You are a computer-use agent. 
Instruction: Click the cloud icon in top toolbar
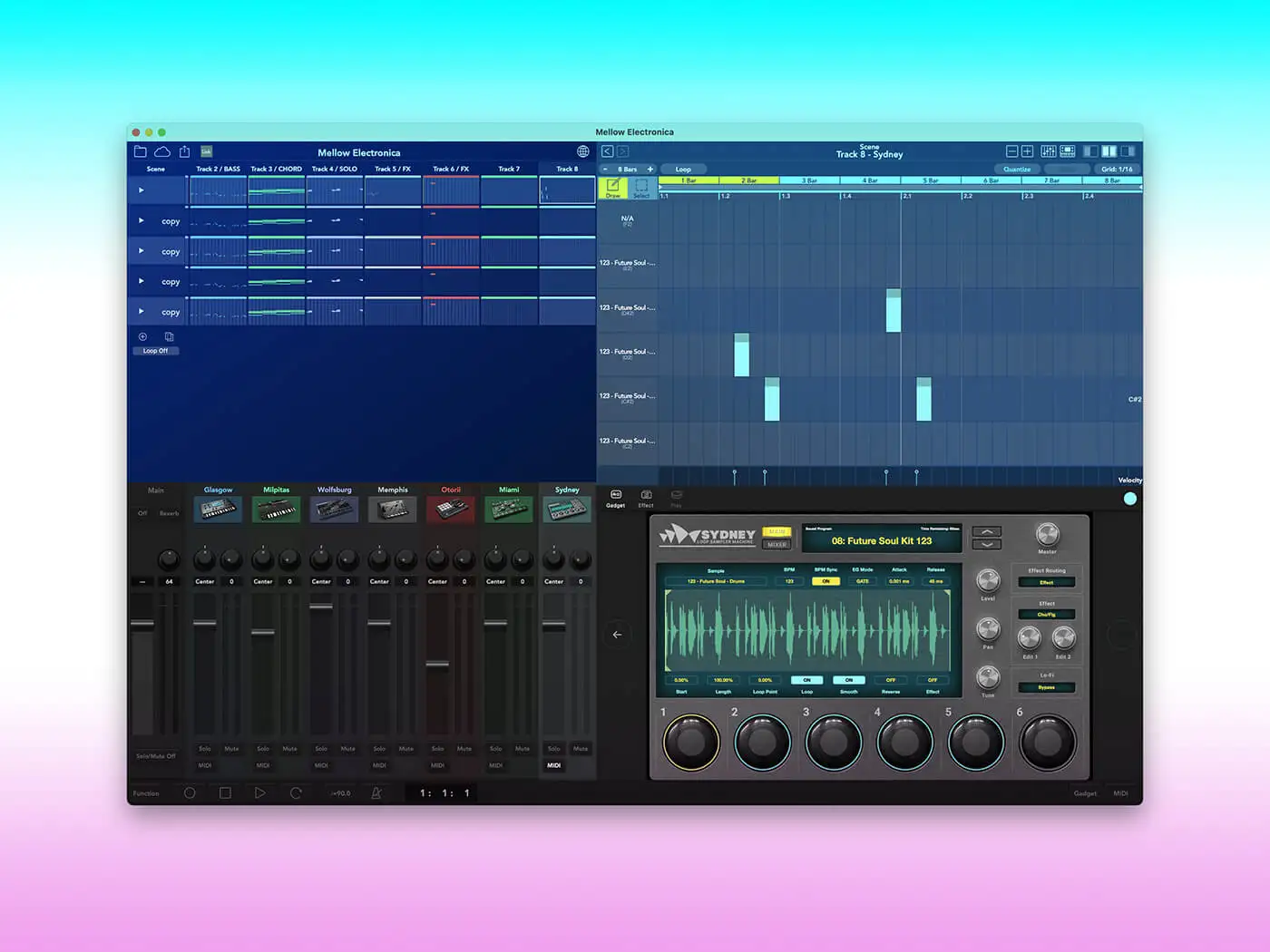point(162,151)
